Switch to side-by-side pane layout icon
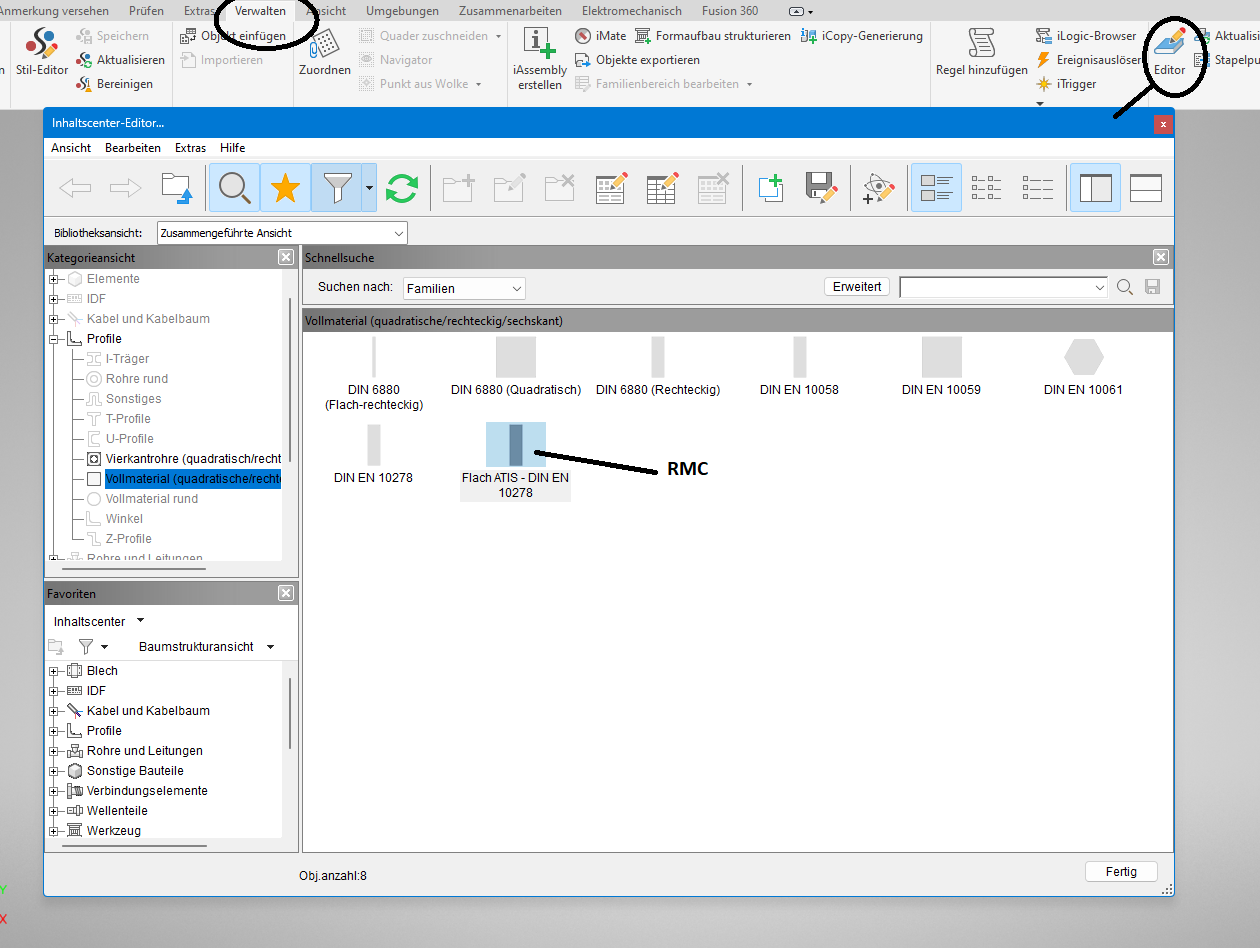 coord(1095,187)
